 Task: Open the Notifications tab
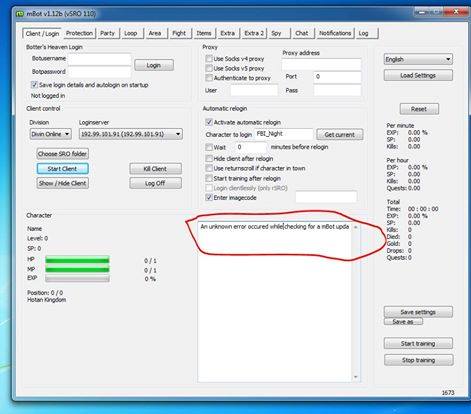[x=335, y=33]
